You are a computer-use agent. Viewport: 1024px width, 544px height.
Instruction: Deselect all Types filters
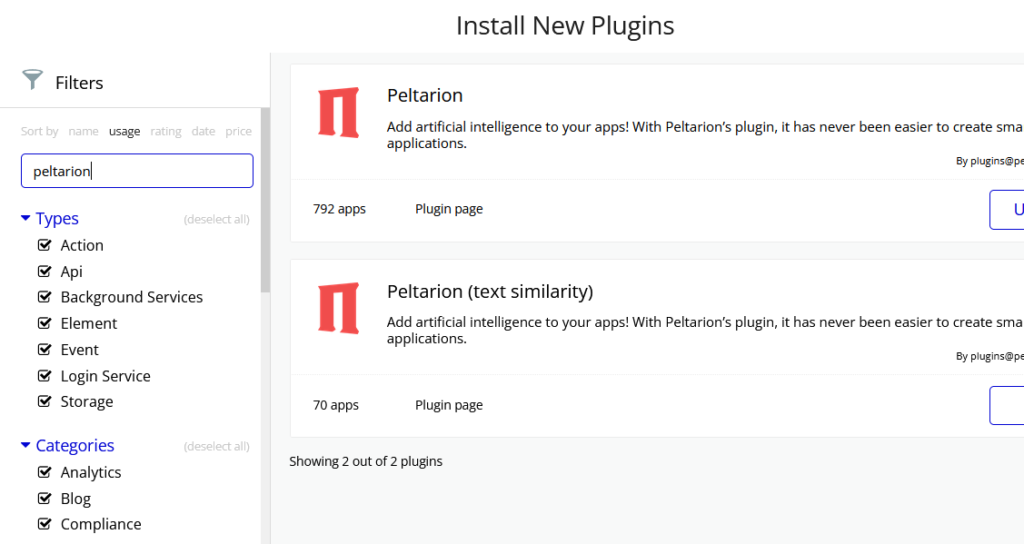click(217, 219)
